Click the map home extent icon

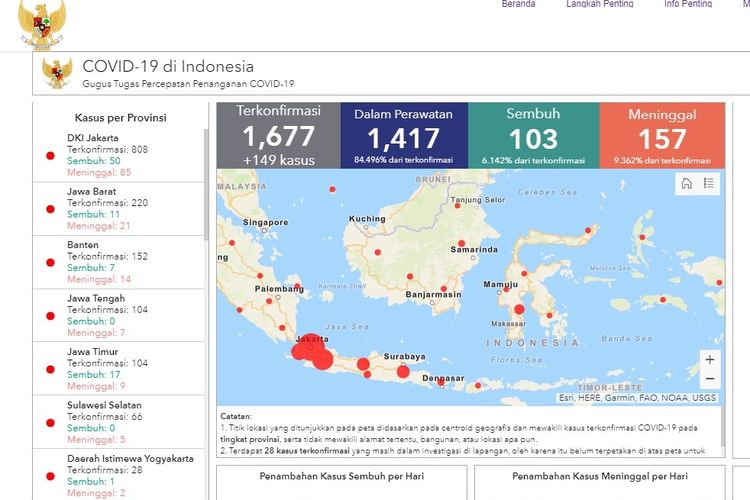pyautogui.click(x=686, y=183)
